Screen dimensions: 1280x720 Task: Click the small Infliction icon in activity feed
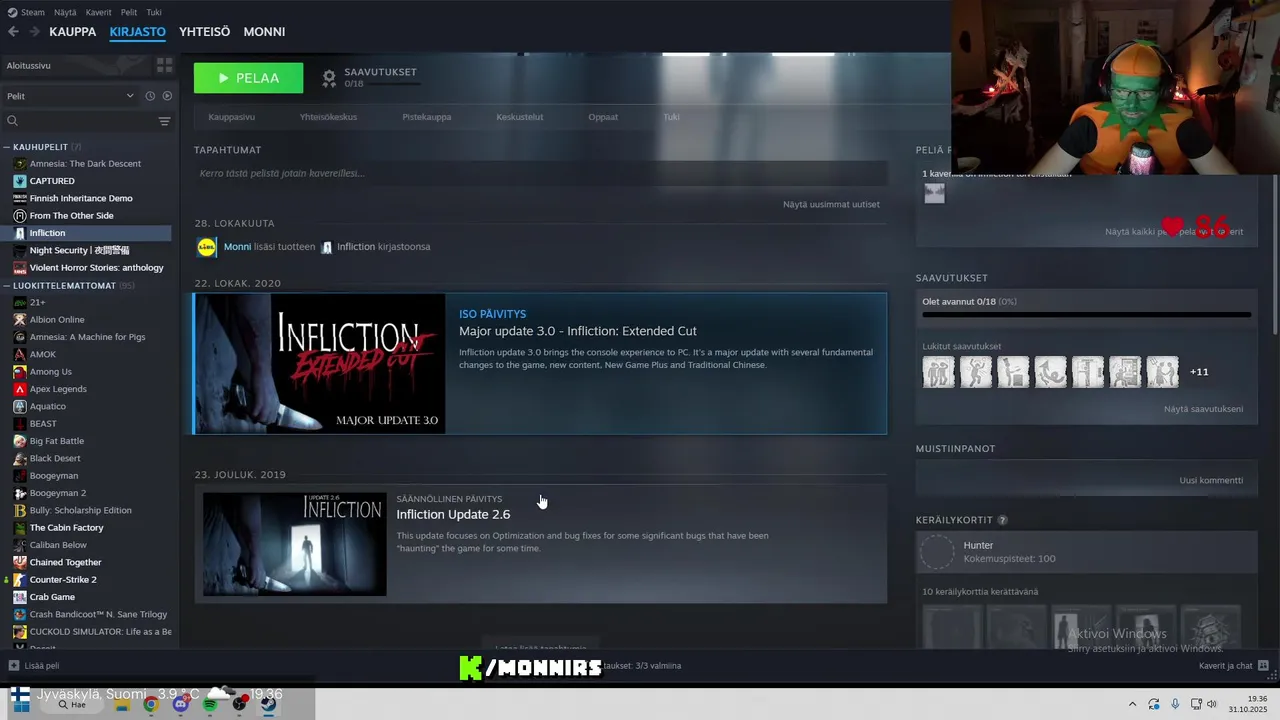pyautogui.click(x=326, y=247)
